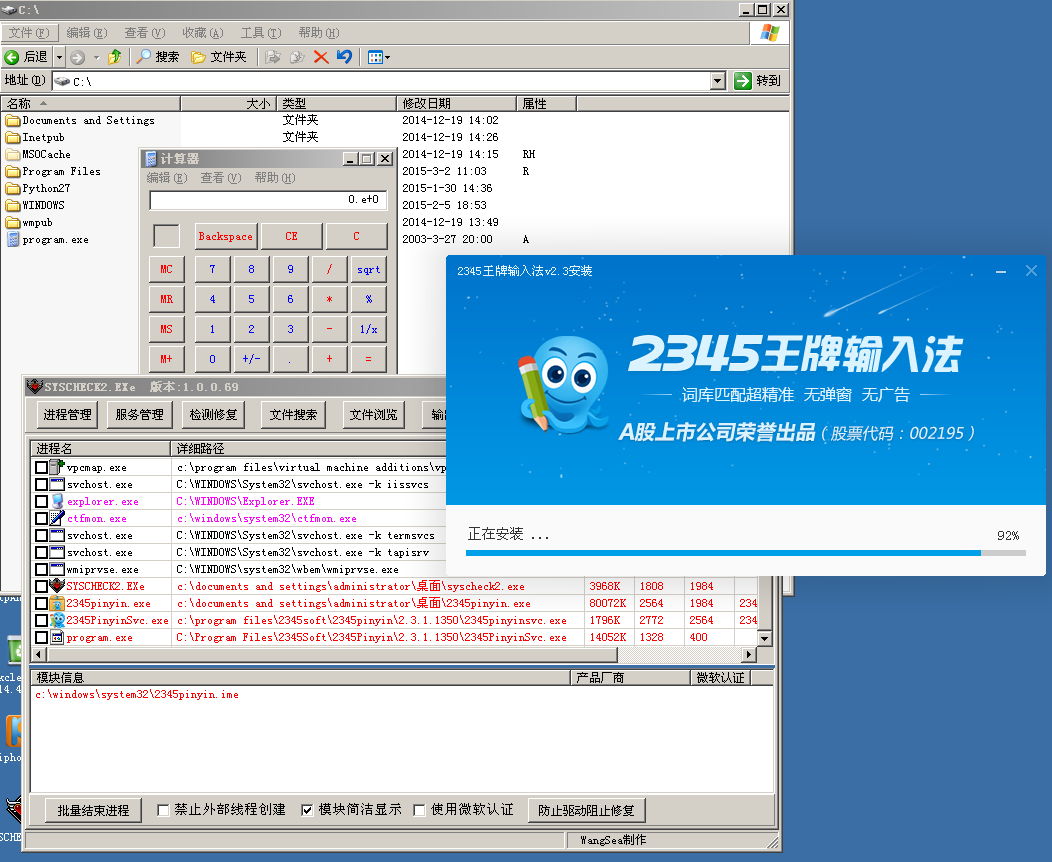1052x862 pixels.
Task: Switch to 服务管理 tab in SYSCHECK2
Action: (139, 415)
